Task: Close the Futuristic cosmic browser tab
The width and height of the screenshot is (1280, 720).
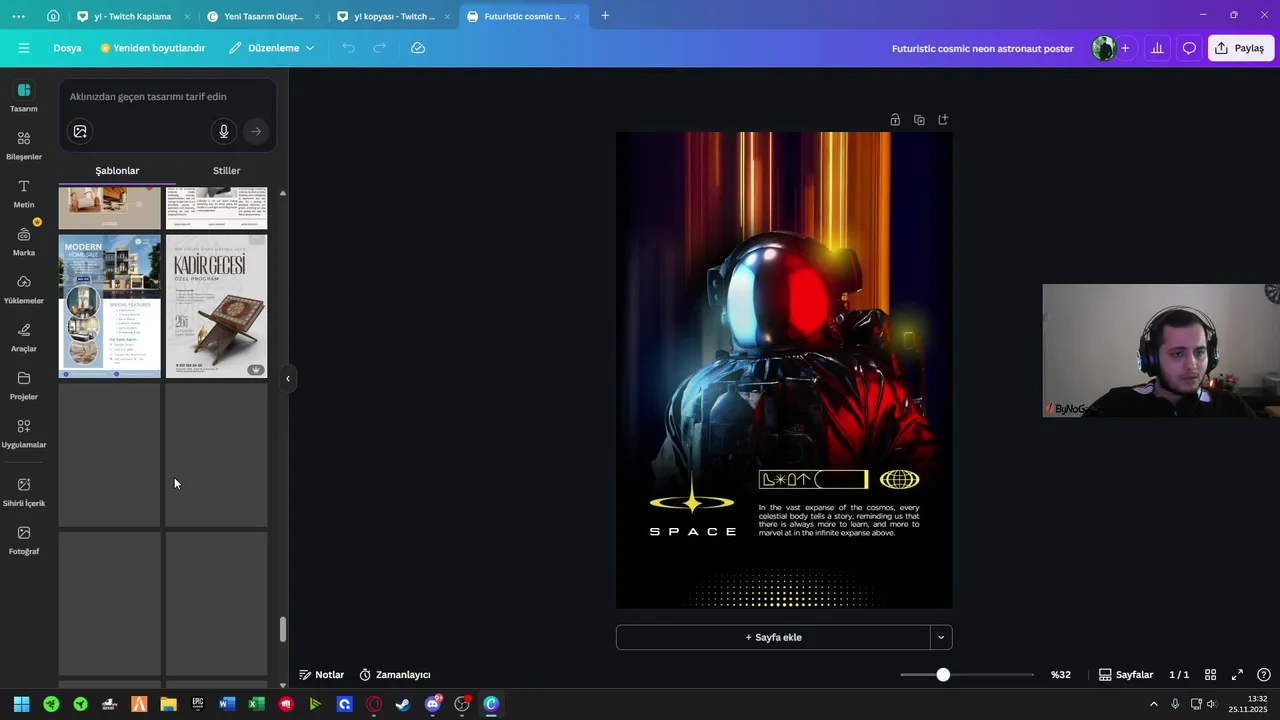Action: [x=577, y=16]
